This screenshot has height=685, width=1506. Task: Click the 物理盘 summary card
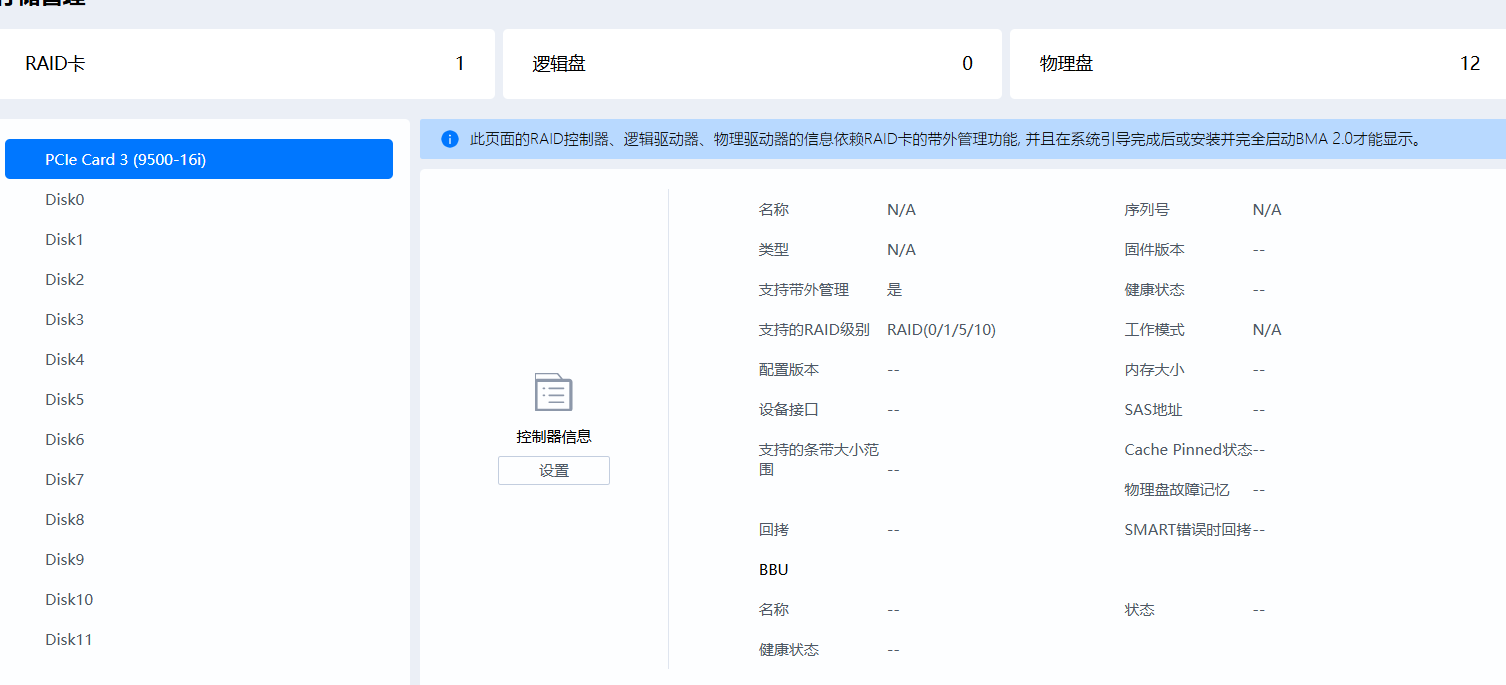point(1257,64)
